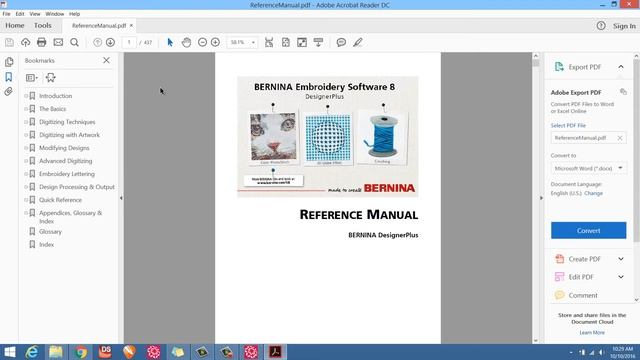Toggle the Bookmarks panel icon
Viewport: 640px width, 360px height.
9,77
